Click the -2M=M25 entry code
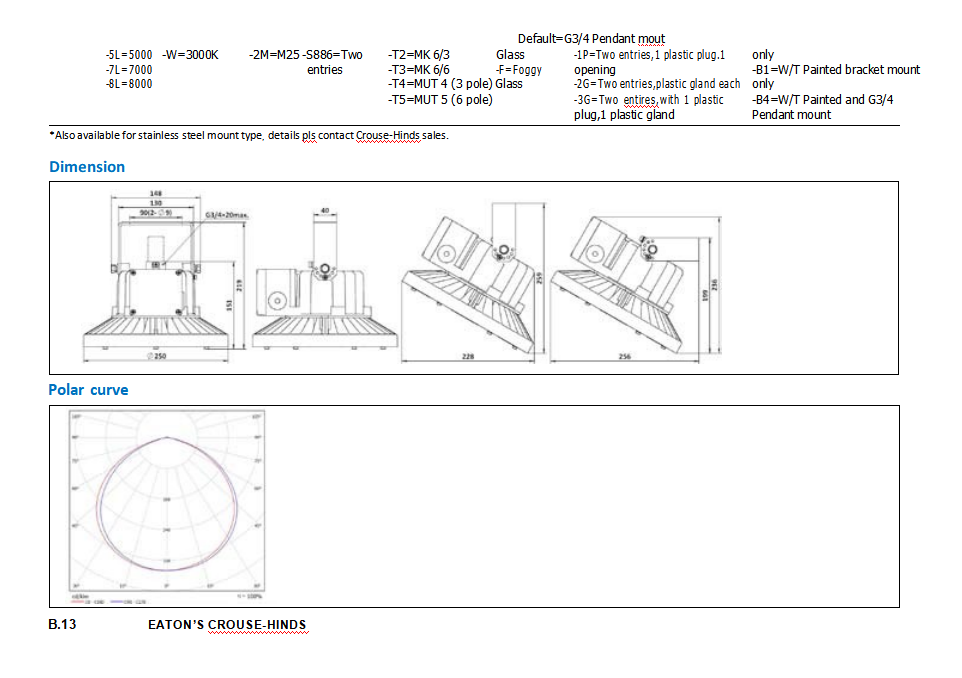Image resolution: width=962 pixels, height=678 pixels. click(x=274, y=55)
